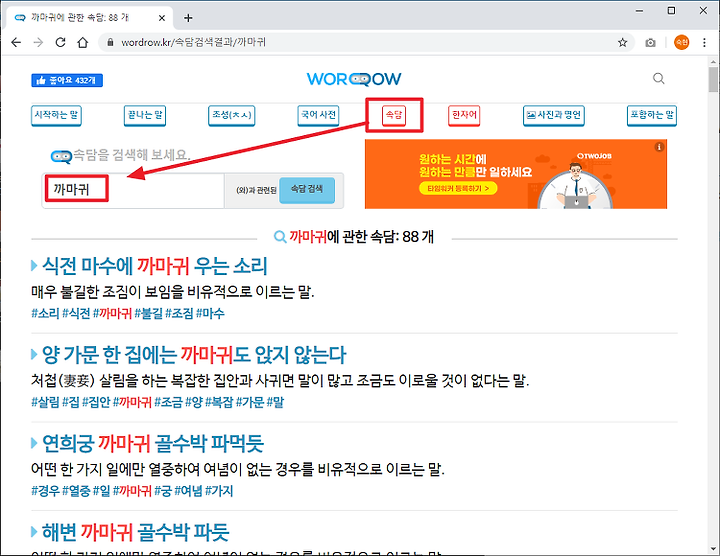Open proverb 식전 마수에 까마귀 우는 소리
The image size is (720, 556).
154,266
